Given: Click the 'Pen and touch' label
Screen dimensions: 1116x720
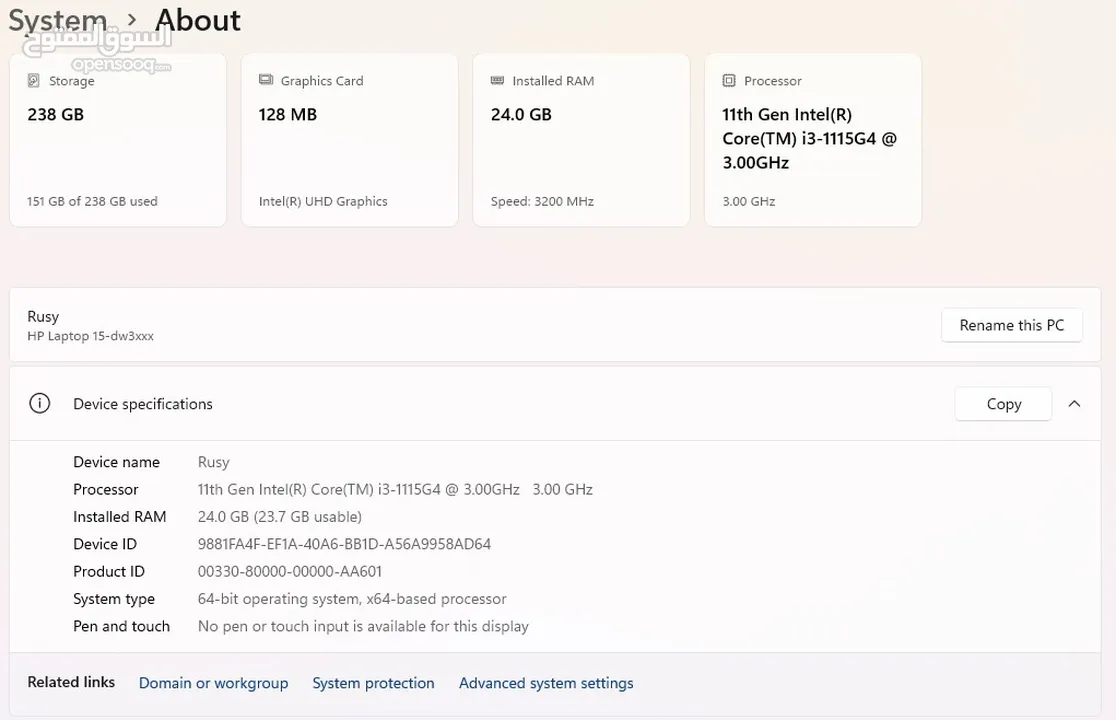Looking at the screenshot, I should pos(122,627).
